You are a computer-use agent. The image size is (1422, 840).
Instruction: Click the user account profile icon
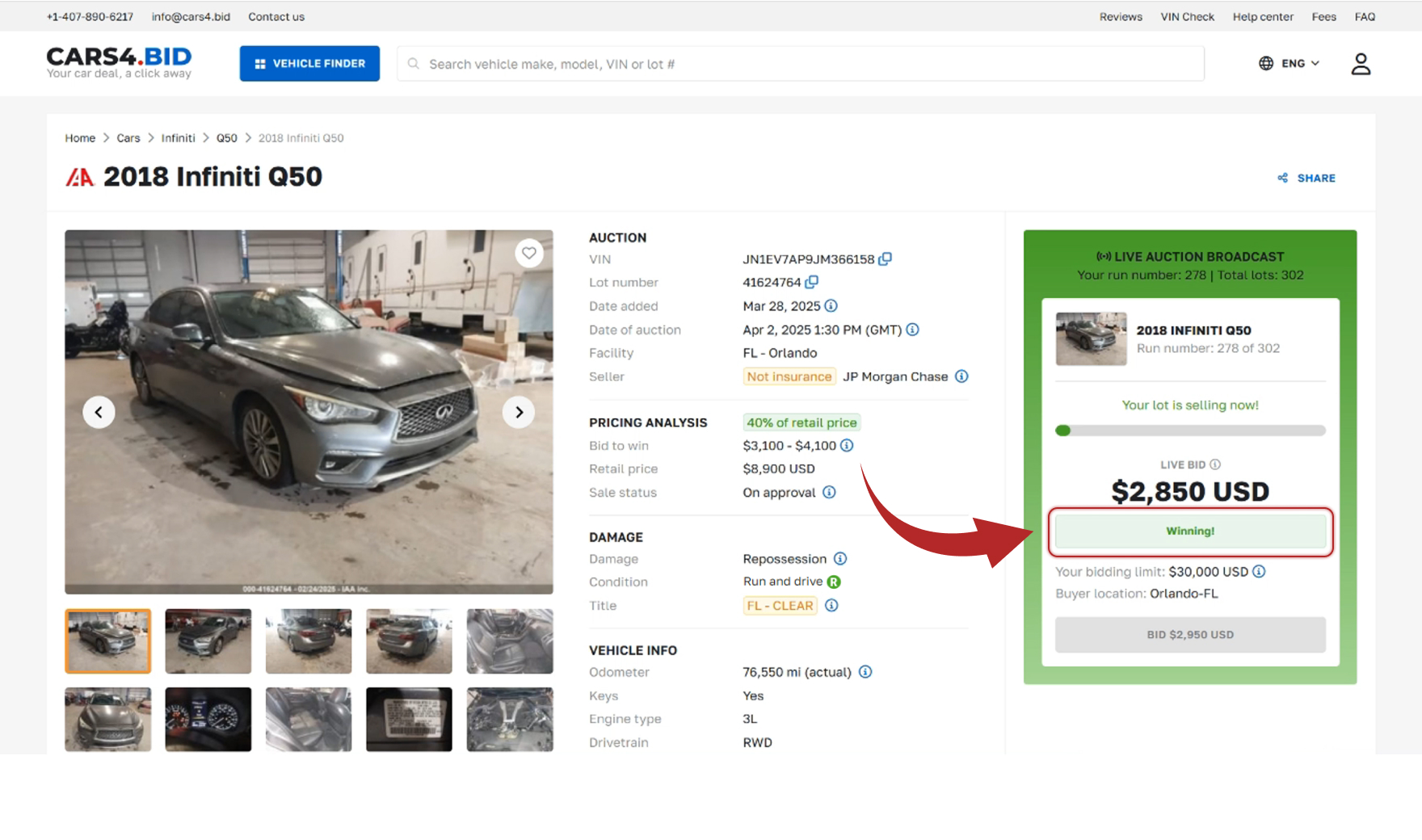[x=1361, y=64]
